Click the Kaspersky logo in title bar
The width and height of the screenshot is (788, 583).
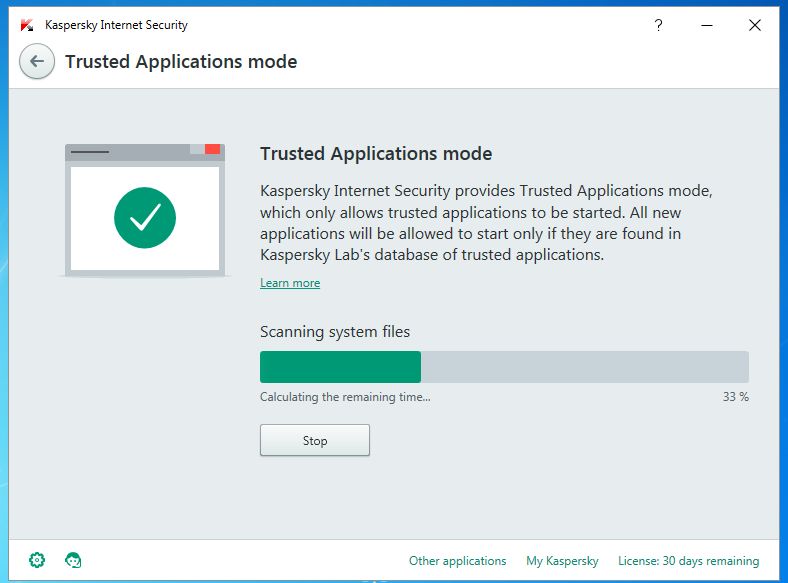(x=27, y=25)
